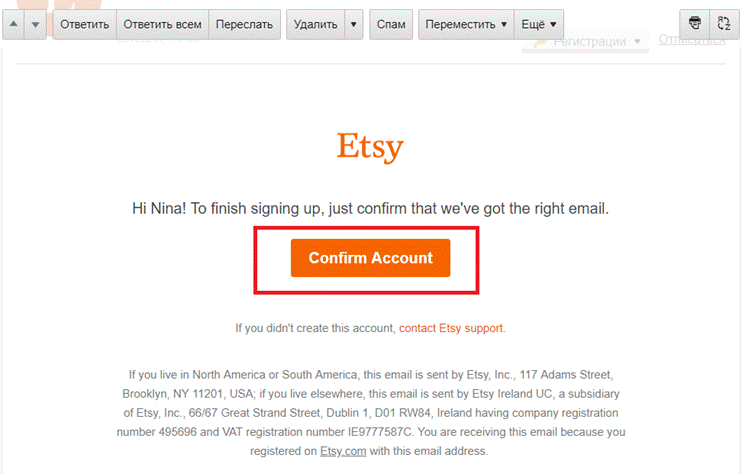
Task: Delete the message with Удалить
Action: (315, 24)
